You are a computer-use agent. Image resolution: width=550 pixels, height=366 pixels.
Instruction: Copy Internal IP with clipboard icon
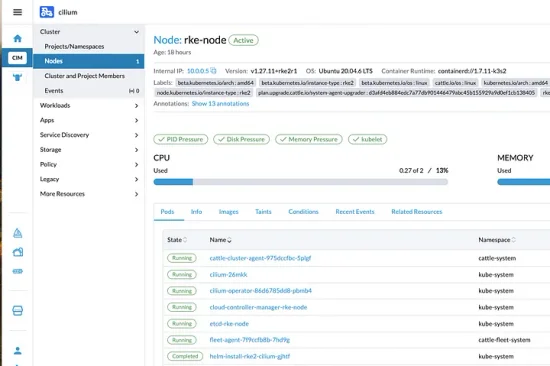click(x=213, y=71)
